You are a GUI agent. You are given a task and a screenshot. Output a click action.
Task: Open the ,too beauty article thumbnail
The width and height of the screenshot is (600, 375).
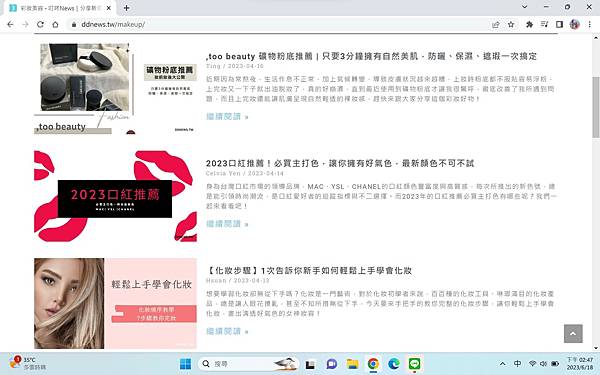tap(115, 88)
